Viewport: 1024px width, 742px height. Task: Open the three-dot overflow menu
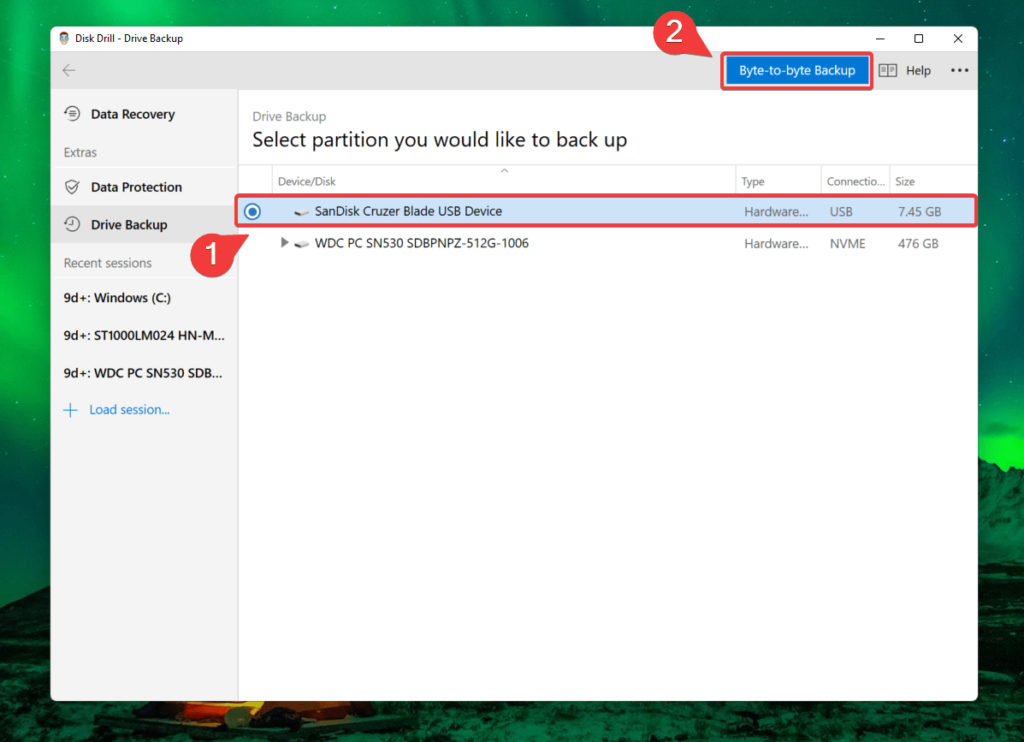click(958, 70)
